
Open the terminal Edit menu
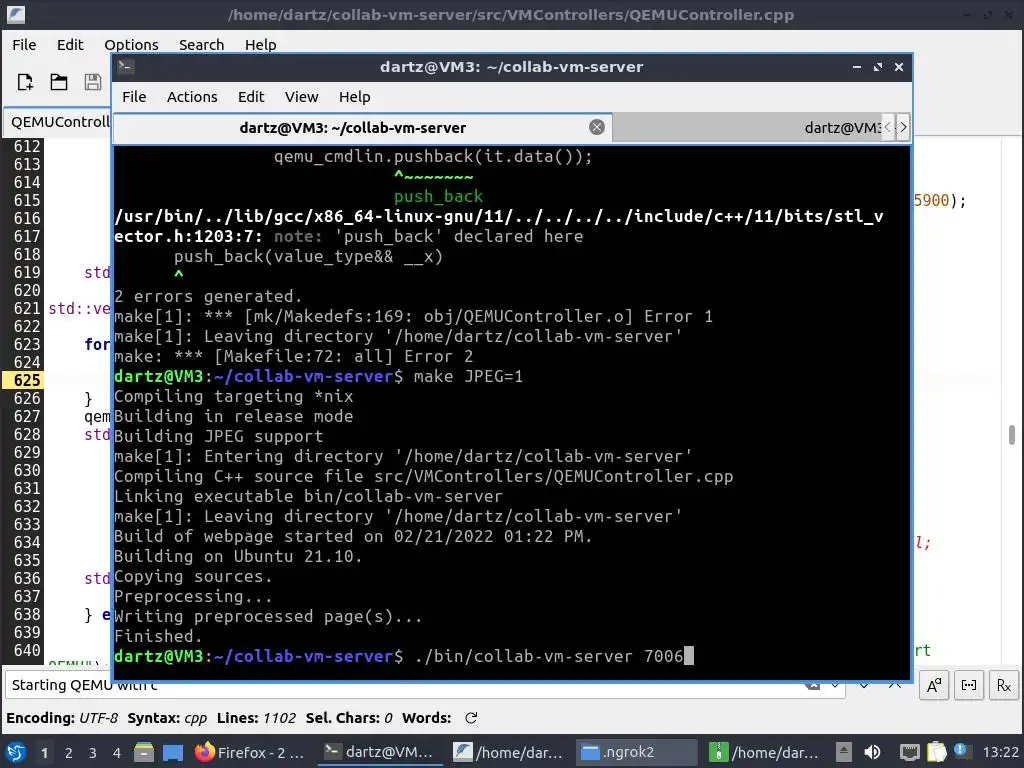click(x=251, y=97)
